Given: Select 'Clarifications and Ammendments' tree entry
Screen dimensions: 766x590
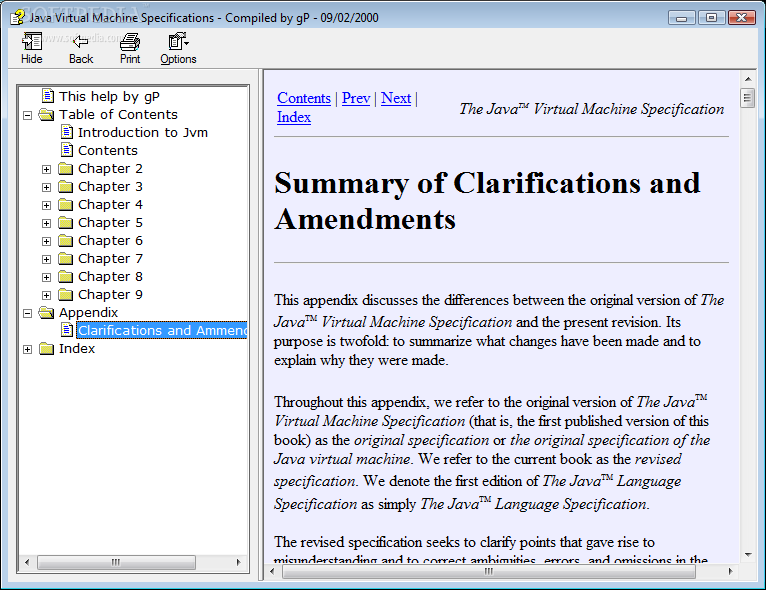Looking at the screenshot, I should coord(162,331).
